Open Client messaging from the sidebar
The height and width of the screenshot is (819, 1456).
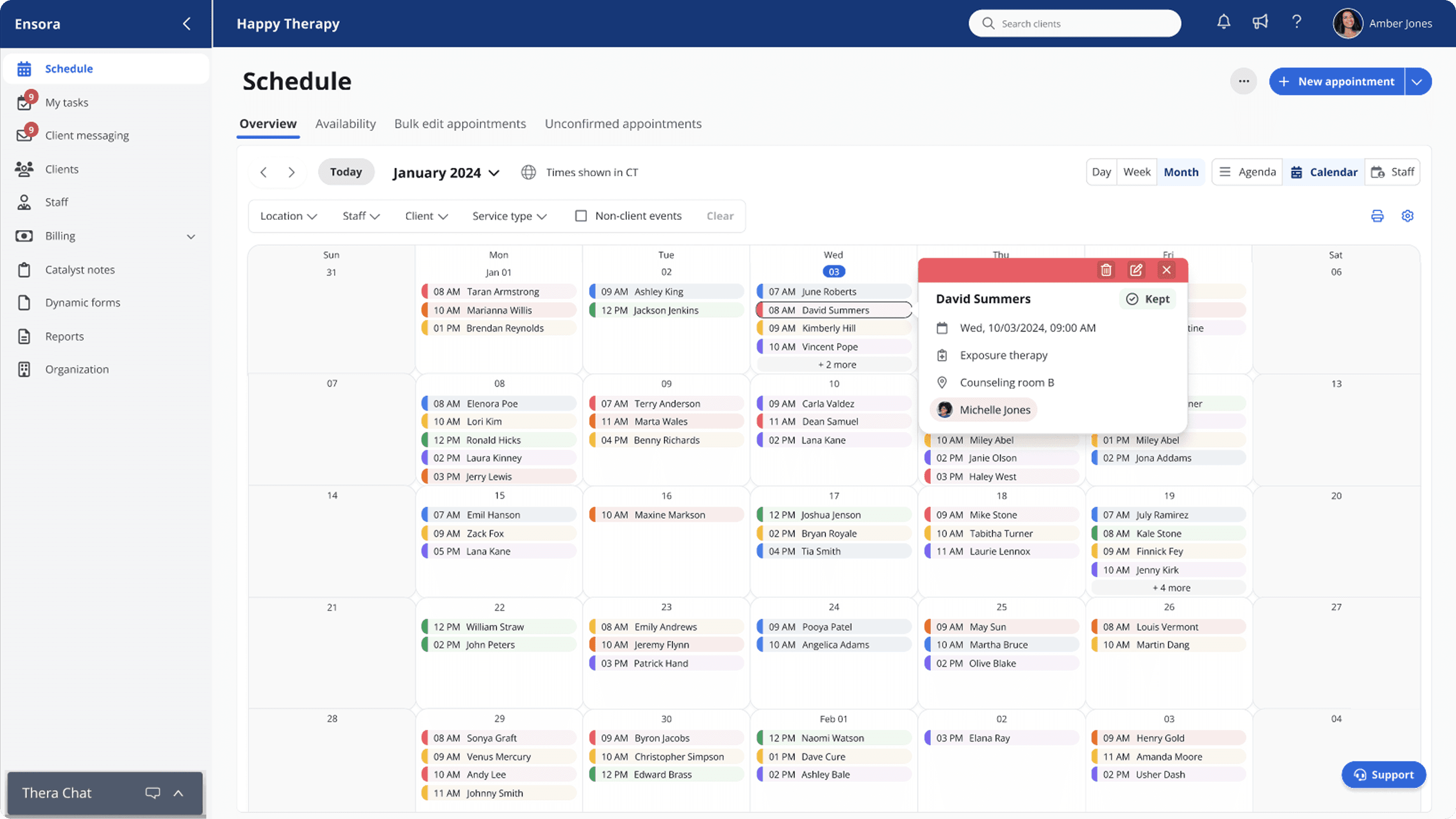(86, 135)
